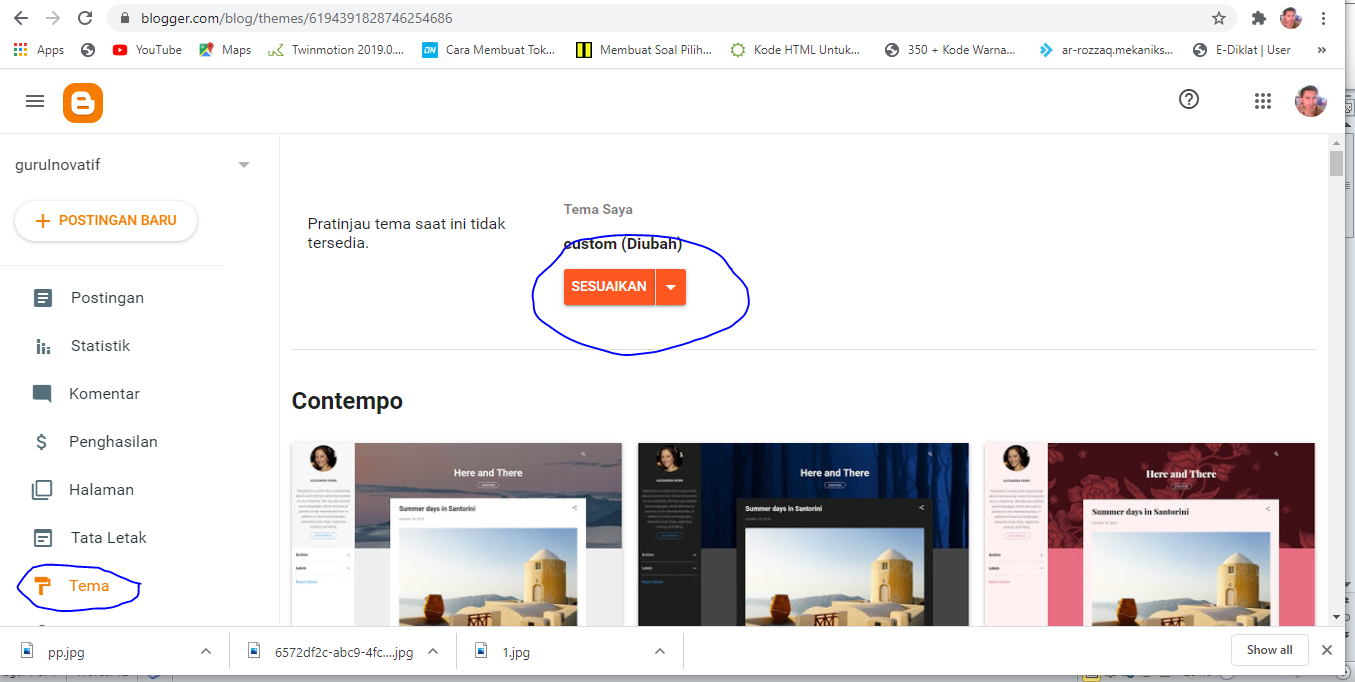
Task: Select the light Contempo theme thumbnail
Action: tap(457, 535)
